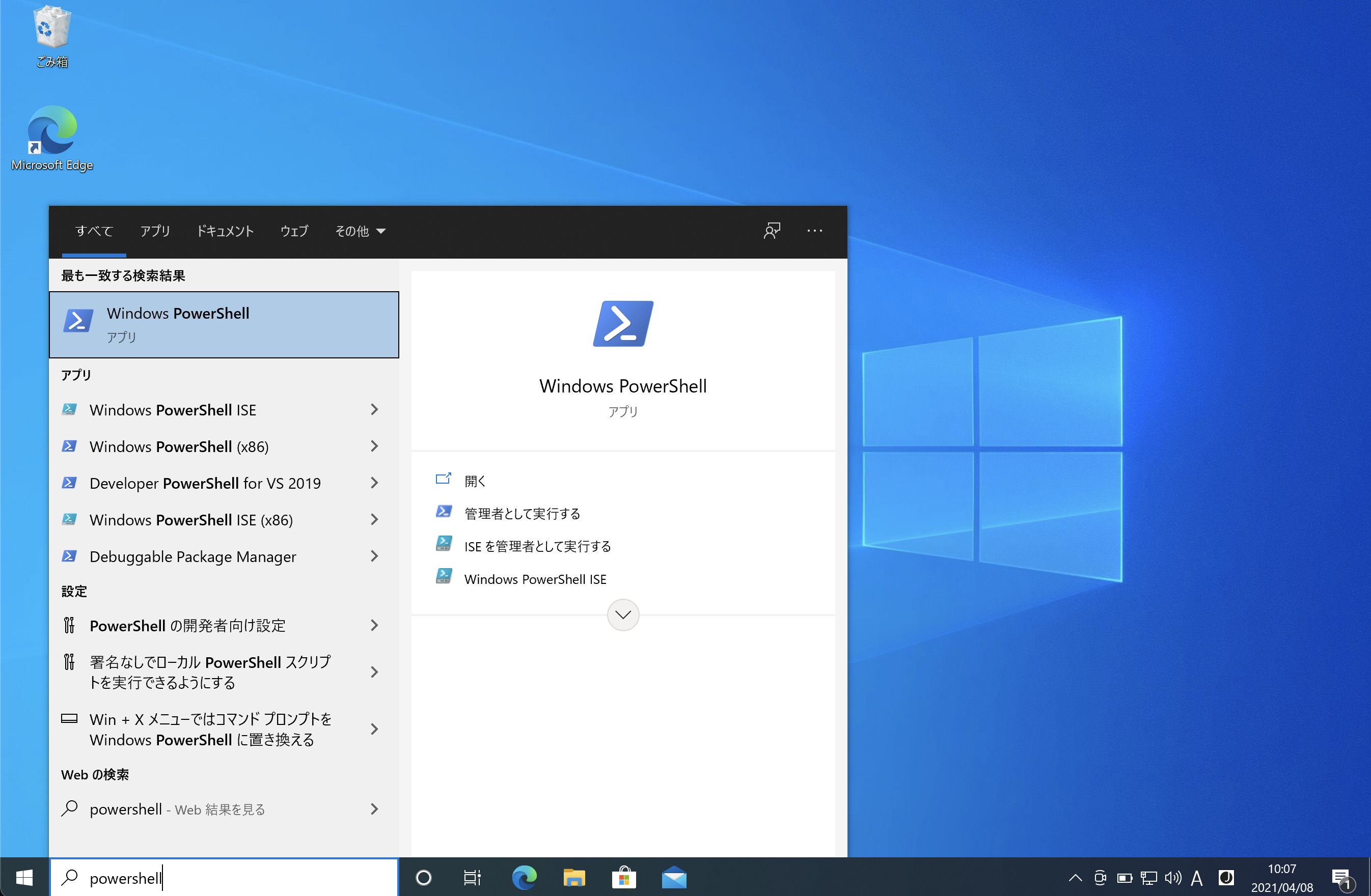The width and height of the screenshot is (1371, 896).
Task: Show hidden system tray icons
Action: [x=1075, y=878]
